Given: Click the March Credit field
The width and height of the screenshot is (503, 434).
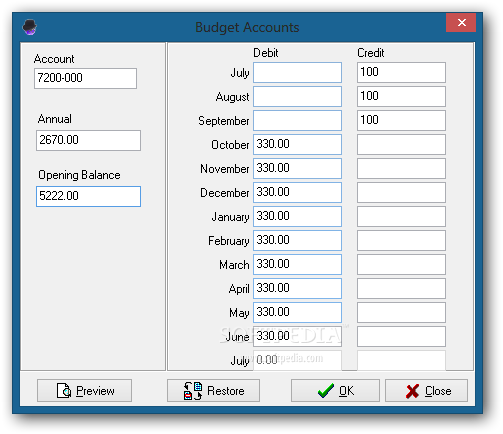Looking at the screenshot, I should pos(401,264).
